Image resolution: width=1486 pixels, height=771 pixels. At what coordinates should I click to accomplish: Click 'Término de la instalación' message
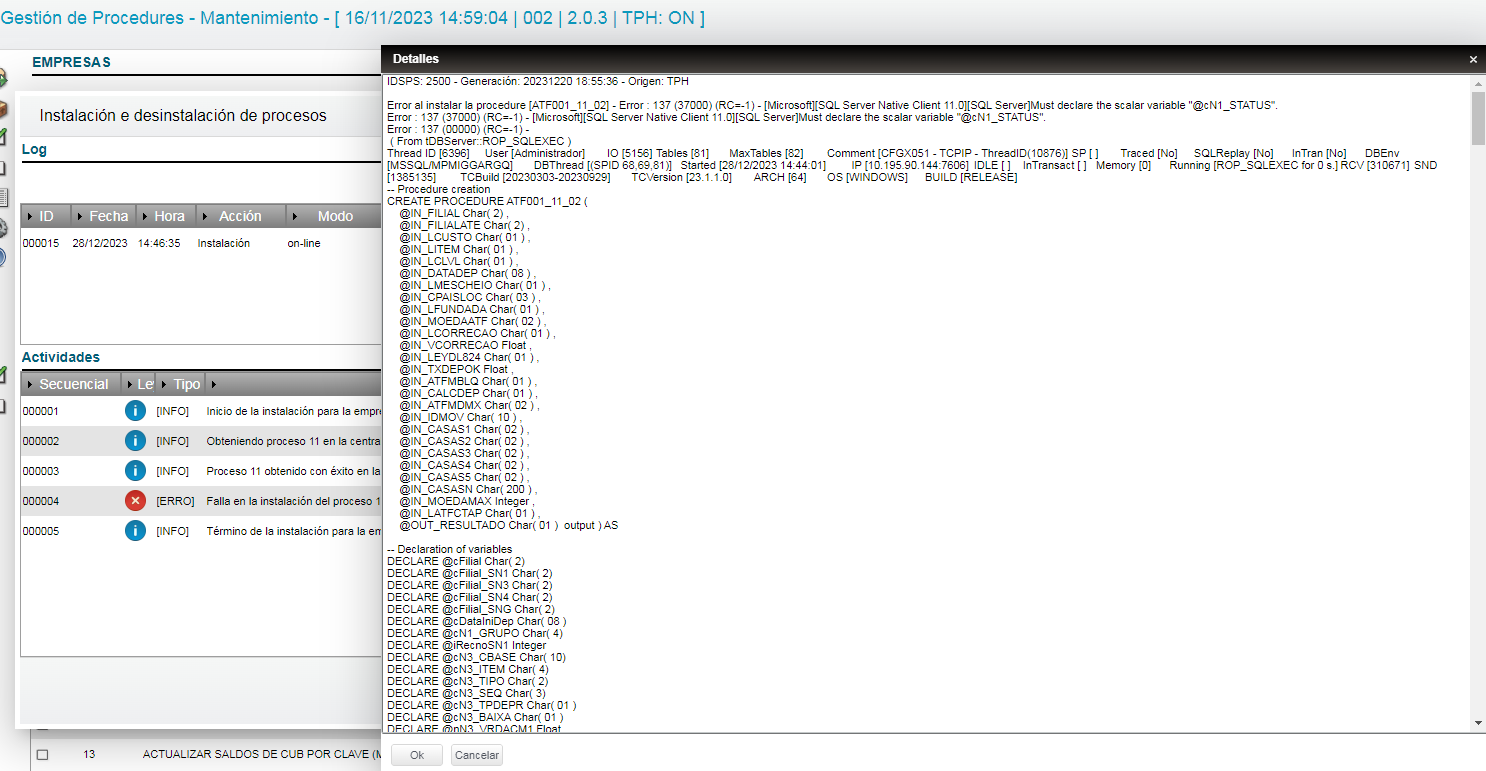click(293, 531)
